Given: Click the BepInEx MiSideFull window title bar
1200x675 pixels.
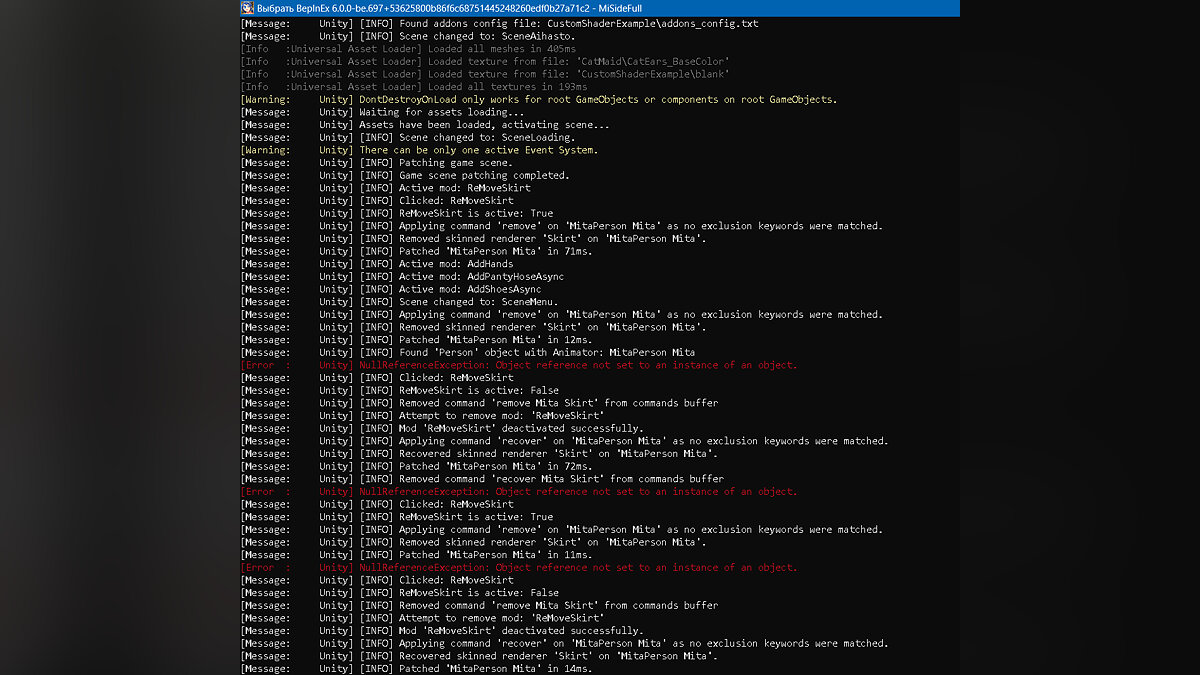Looking at the screenshot, I should (x=600, y=8).
